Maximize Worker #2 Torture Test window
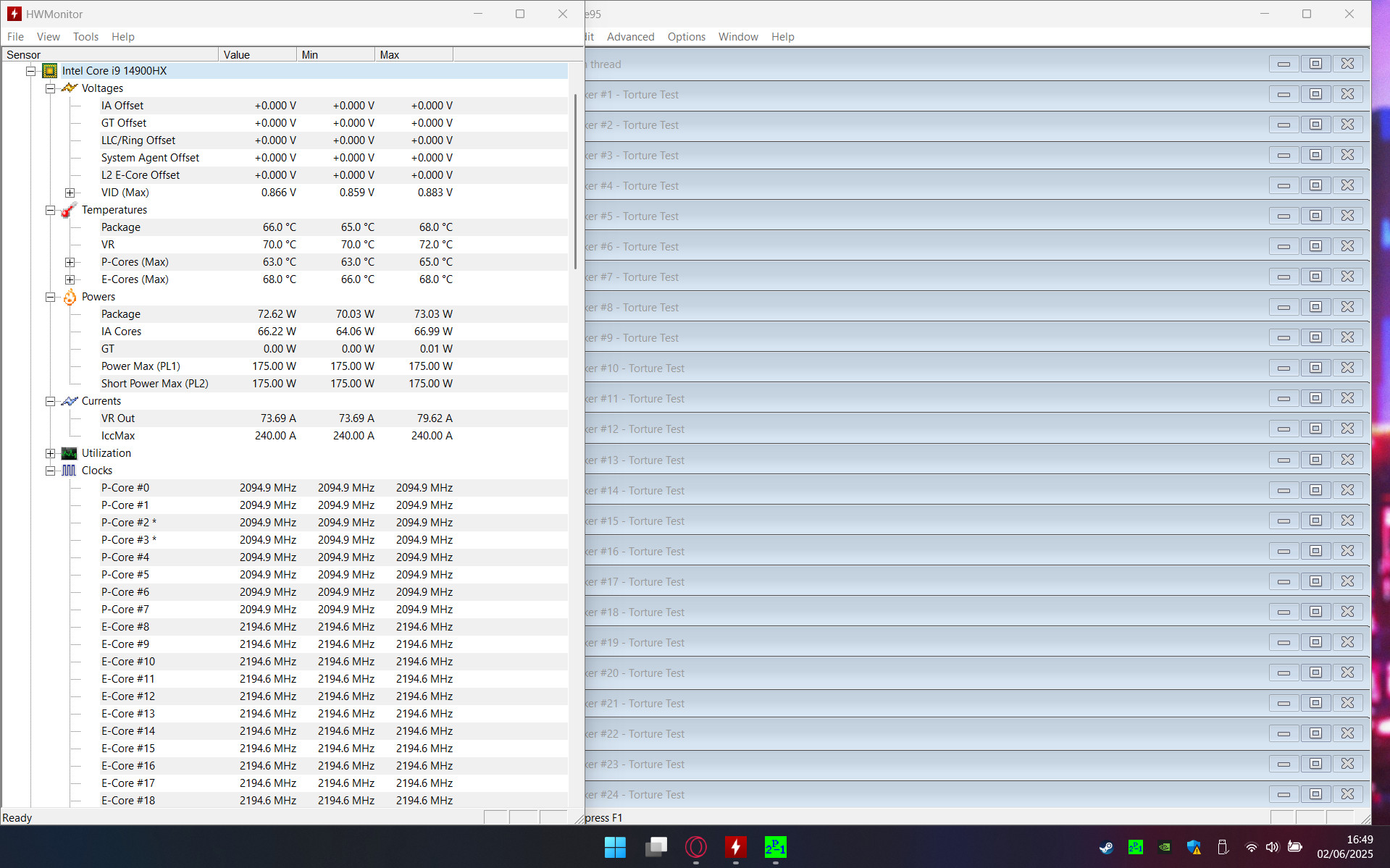Image resolution: width=1390 pixels, height=868 pixels. click(x=1315, y=125)
